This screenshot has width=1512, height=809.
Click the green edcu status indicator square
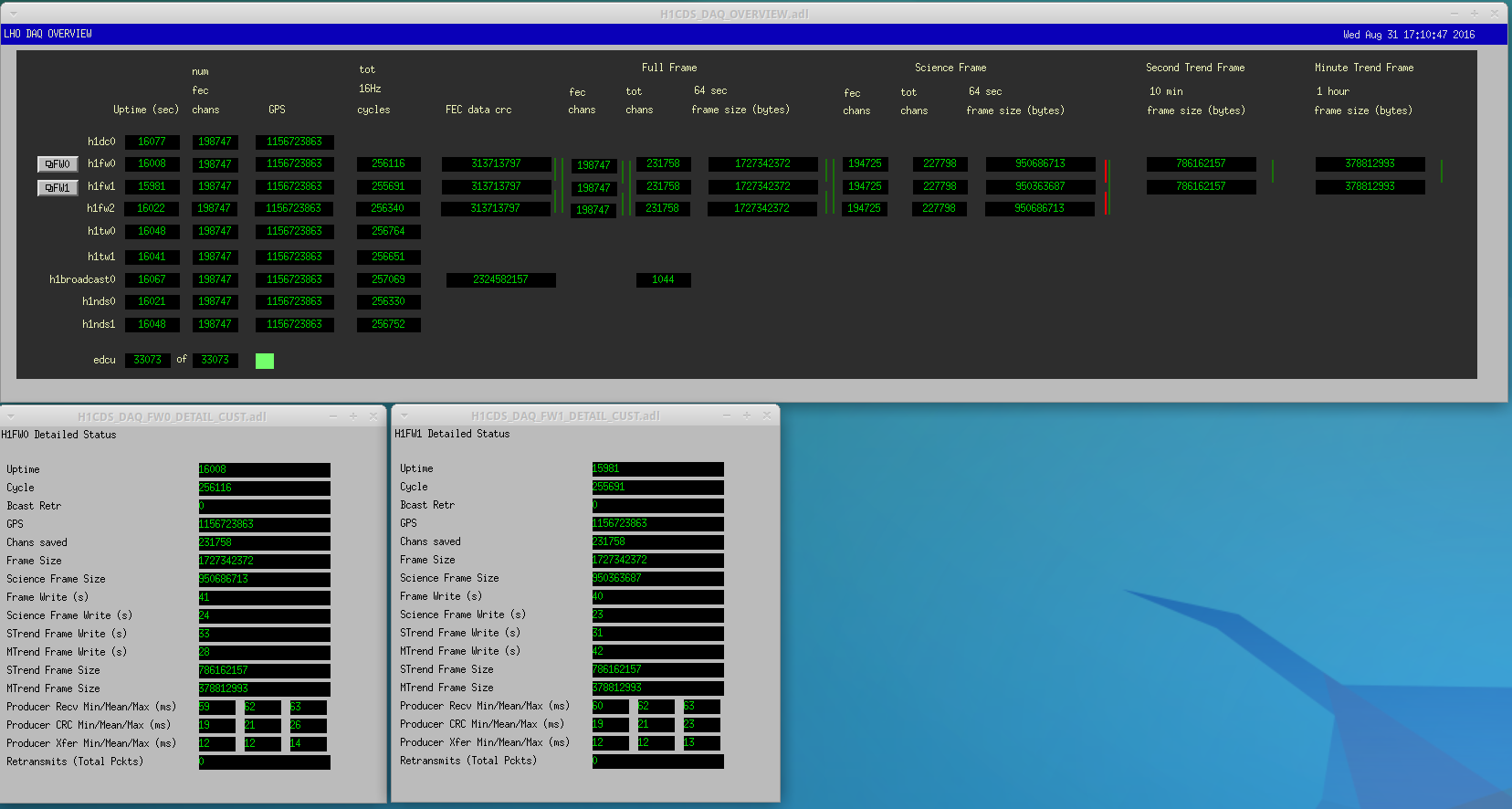[x=265, y=361]
